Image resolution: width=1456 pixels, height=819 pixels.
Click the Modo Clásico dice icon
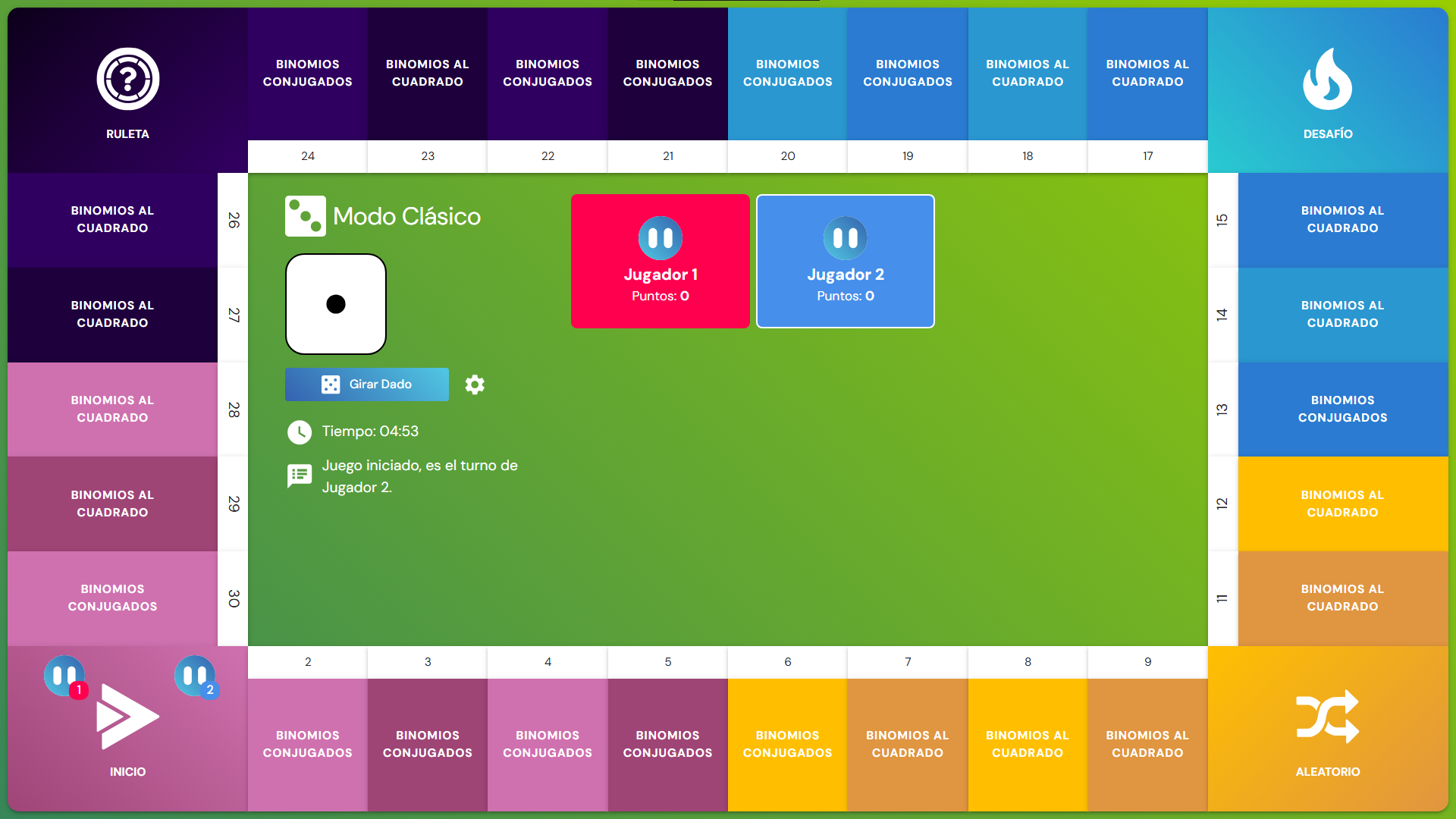(x=305, y=216)
